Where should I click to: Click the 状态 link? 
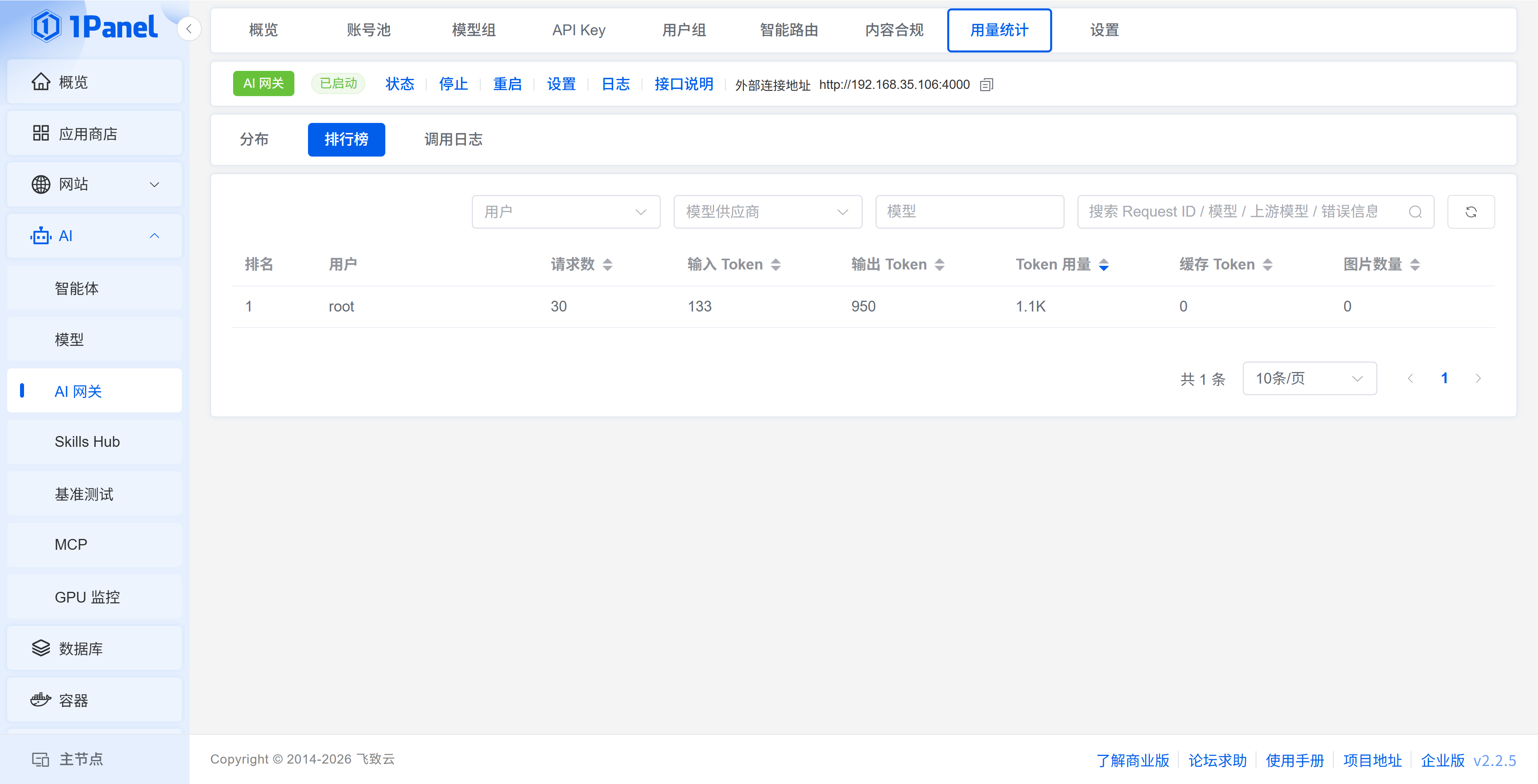click(x=399, y=84)
